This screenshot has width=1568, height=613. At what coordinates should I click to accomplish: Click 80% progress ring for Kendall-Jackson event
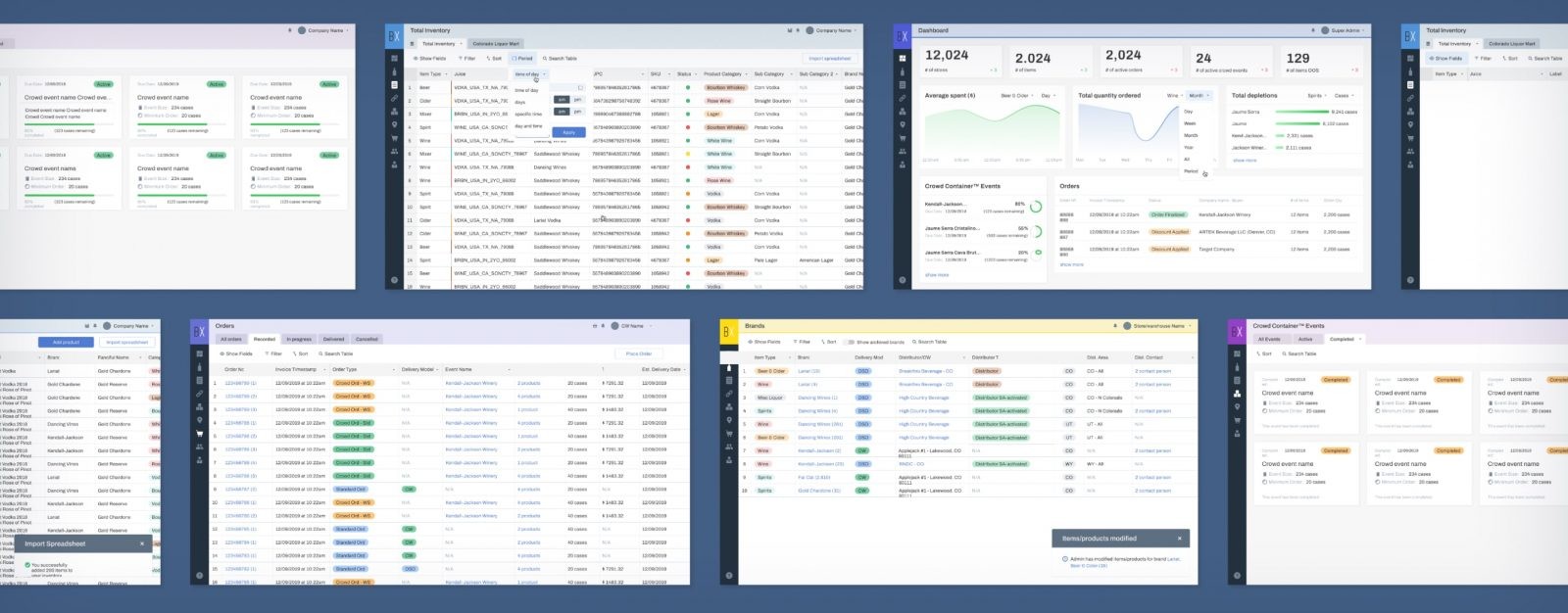(x=1036, y=207)
